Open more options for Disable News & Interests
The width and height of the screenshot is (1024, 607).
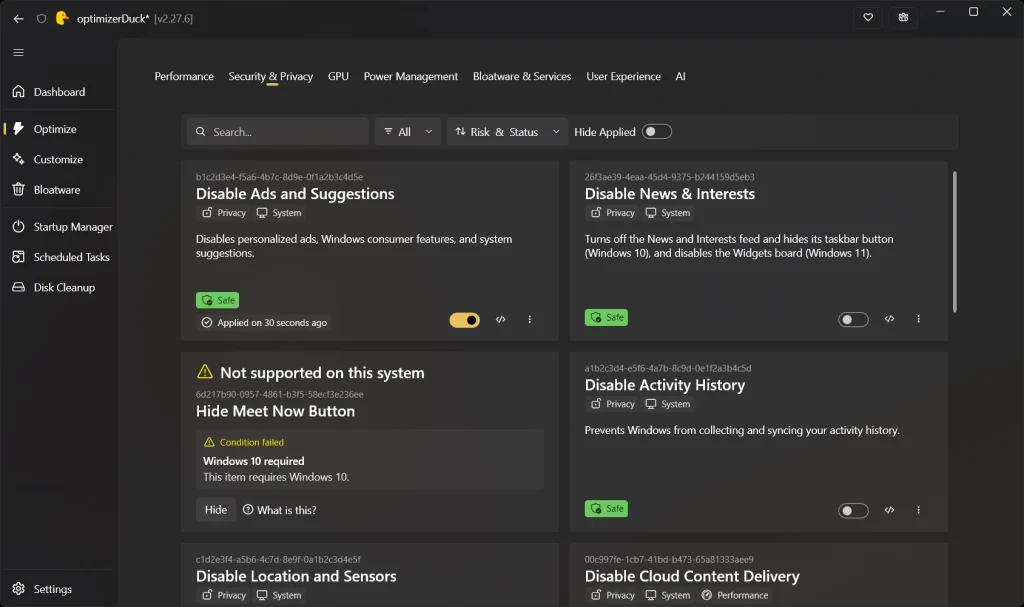(x=918, y=319)
